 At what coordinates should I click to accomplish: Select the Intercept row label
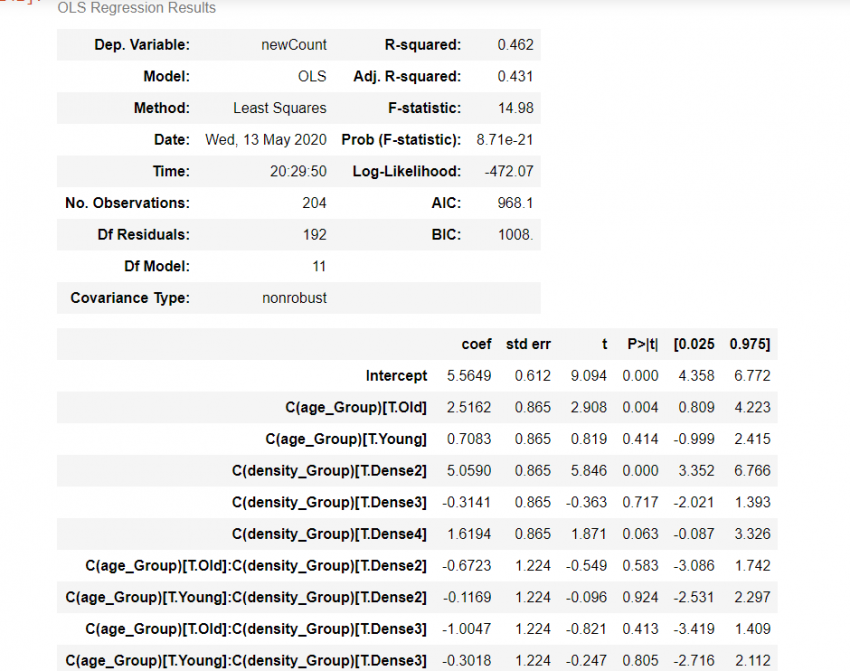(396, 376)
